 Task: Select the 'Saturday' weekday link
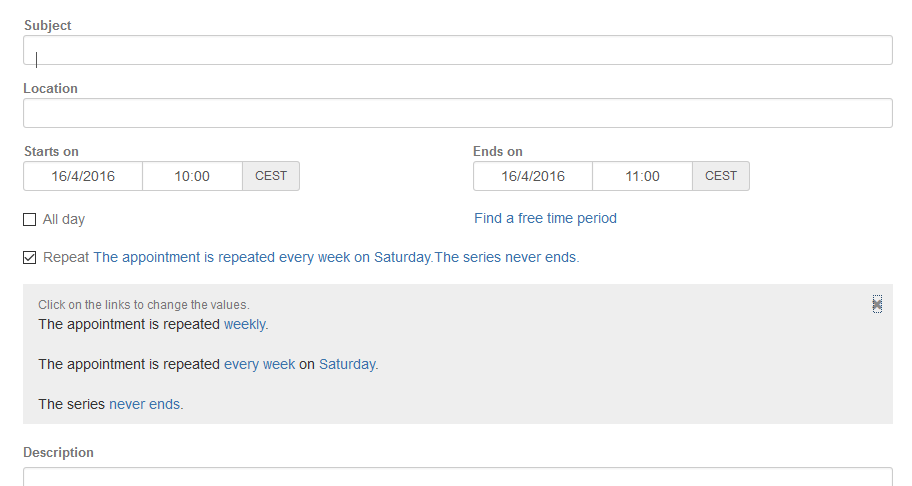[348, 364]
